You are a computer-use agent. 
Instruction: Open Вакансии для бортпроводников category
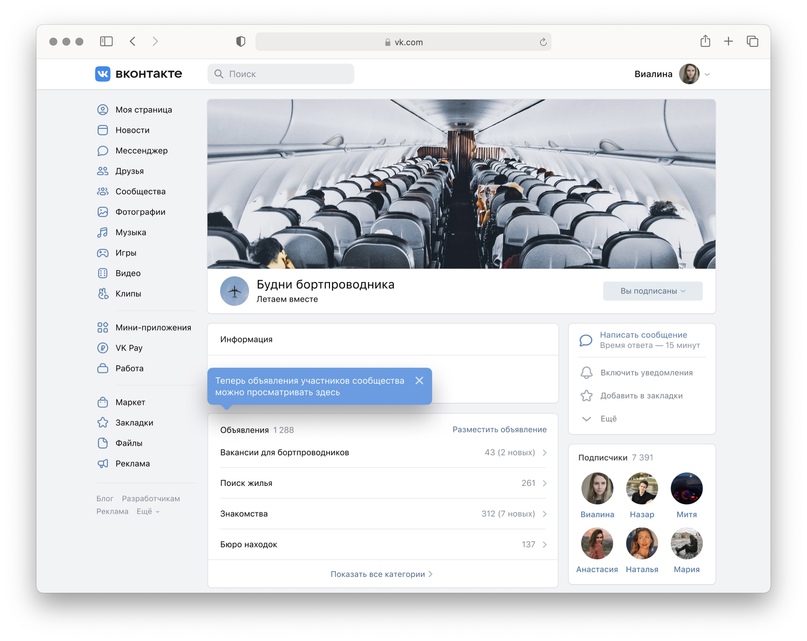point(383,453)
